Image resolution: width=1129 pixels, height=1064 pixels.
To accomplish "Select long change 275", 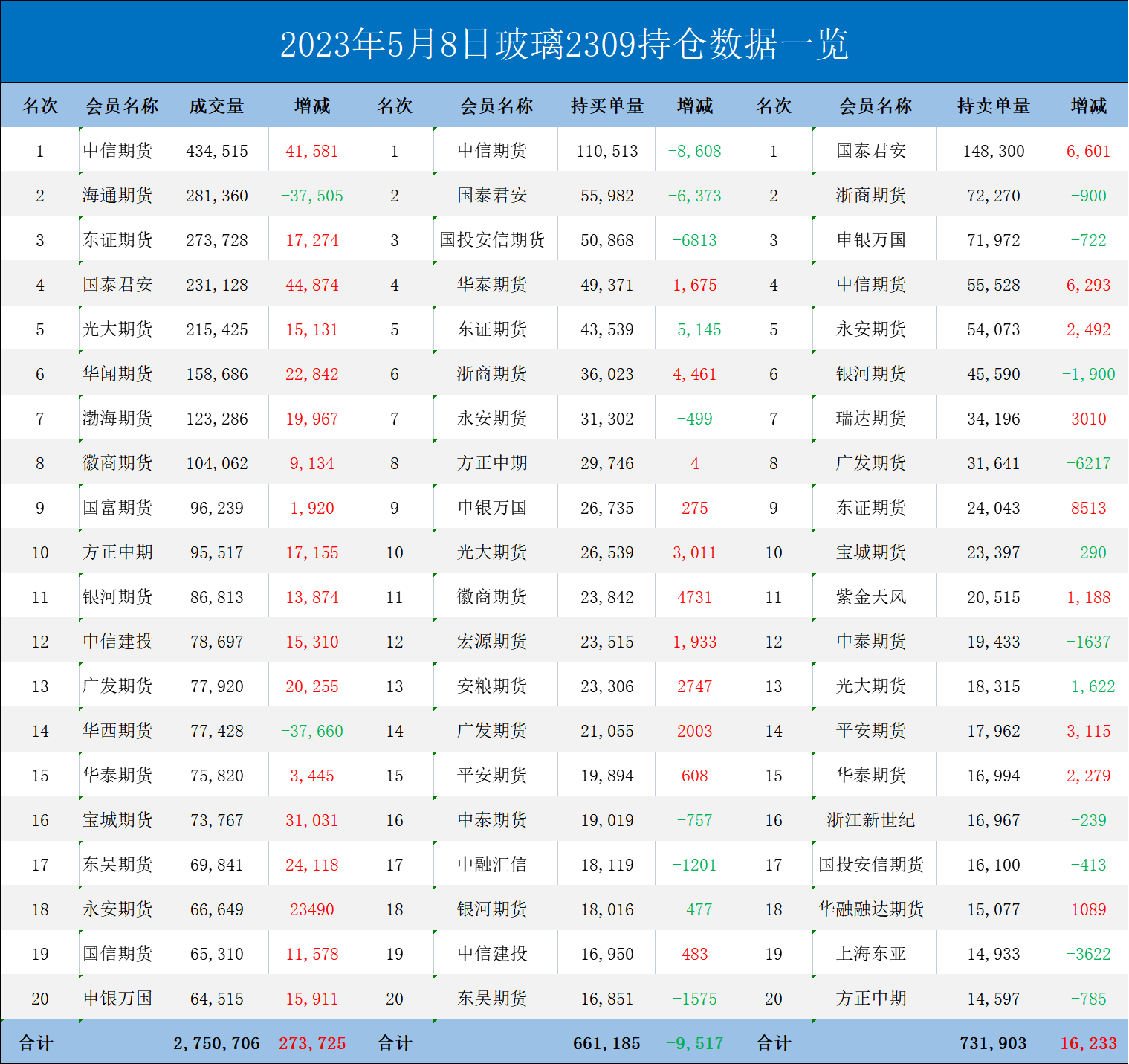I will (695, 508).
